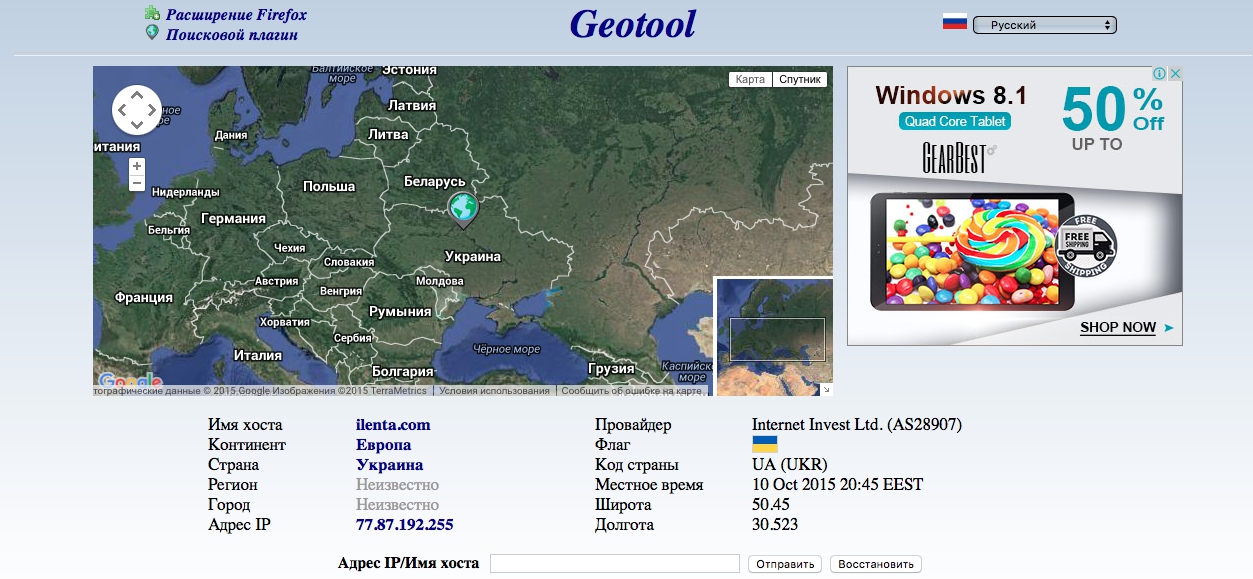Open the Русский language dropdown

[x=1044, y=25]
